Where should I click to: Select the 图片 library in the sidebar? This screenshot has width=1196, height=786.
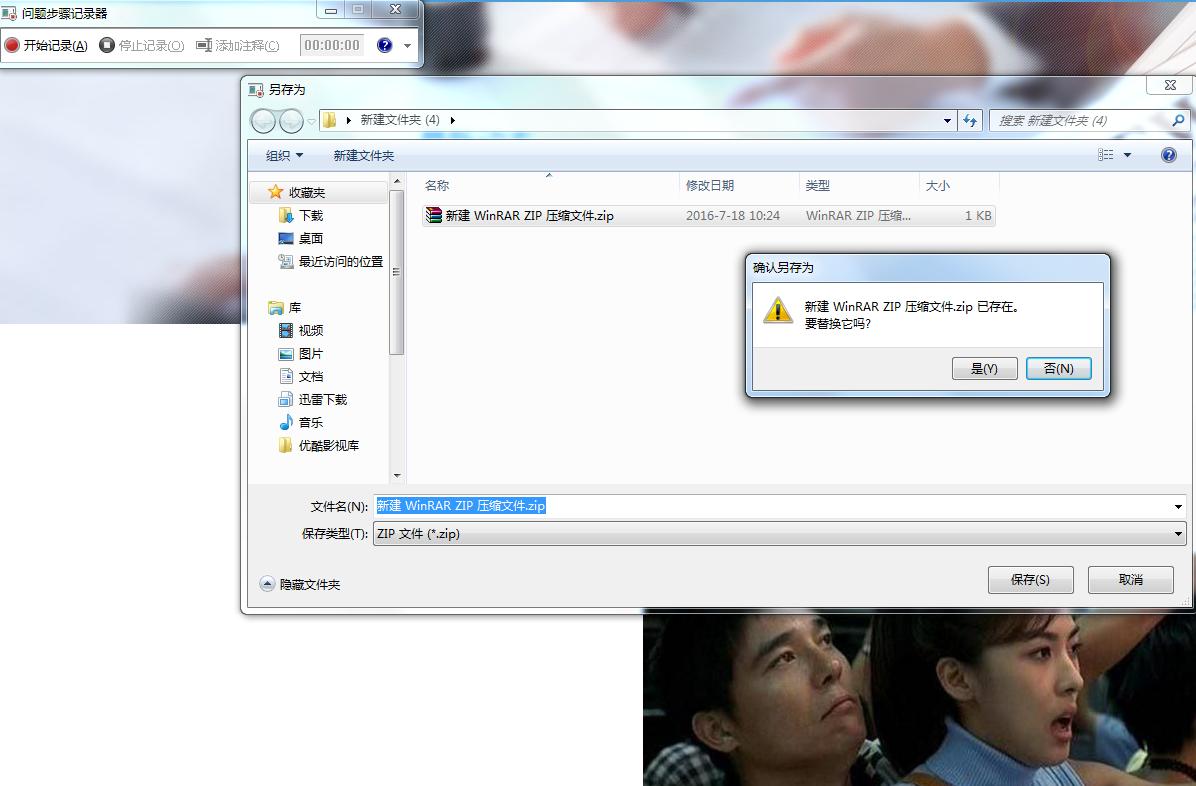click(308, 353)
